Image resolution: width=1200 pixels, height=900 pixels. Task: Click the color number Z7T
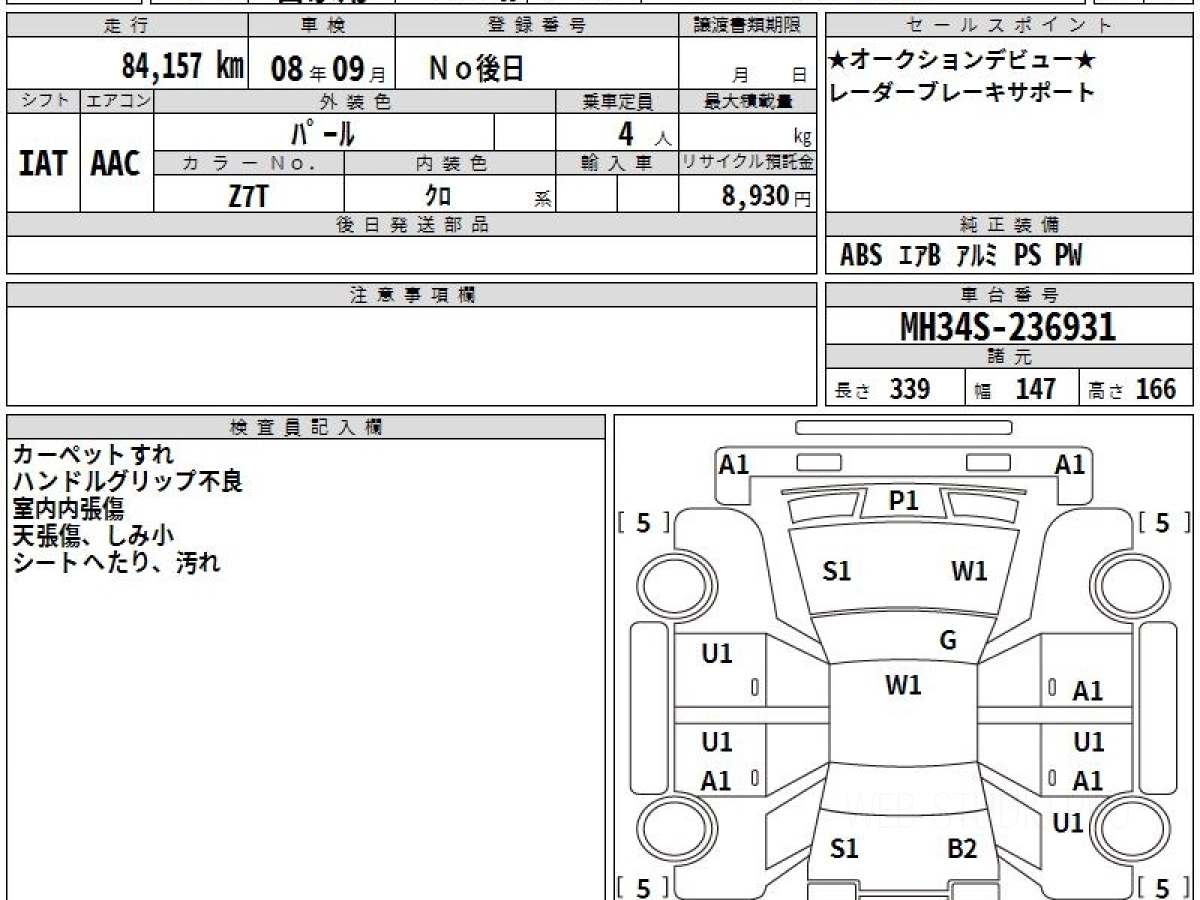[248, 195]
